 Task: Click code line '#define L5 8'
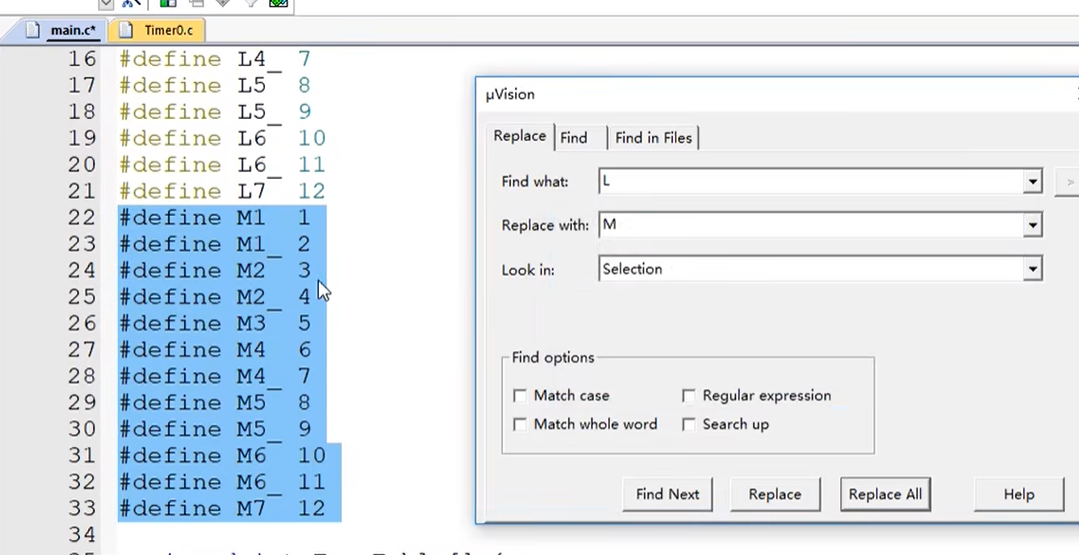(x=215, y=85)
